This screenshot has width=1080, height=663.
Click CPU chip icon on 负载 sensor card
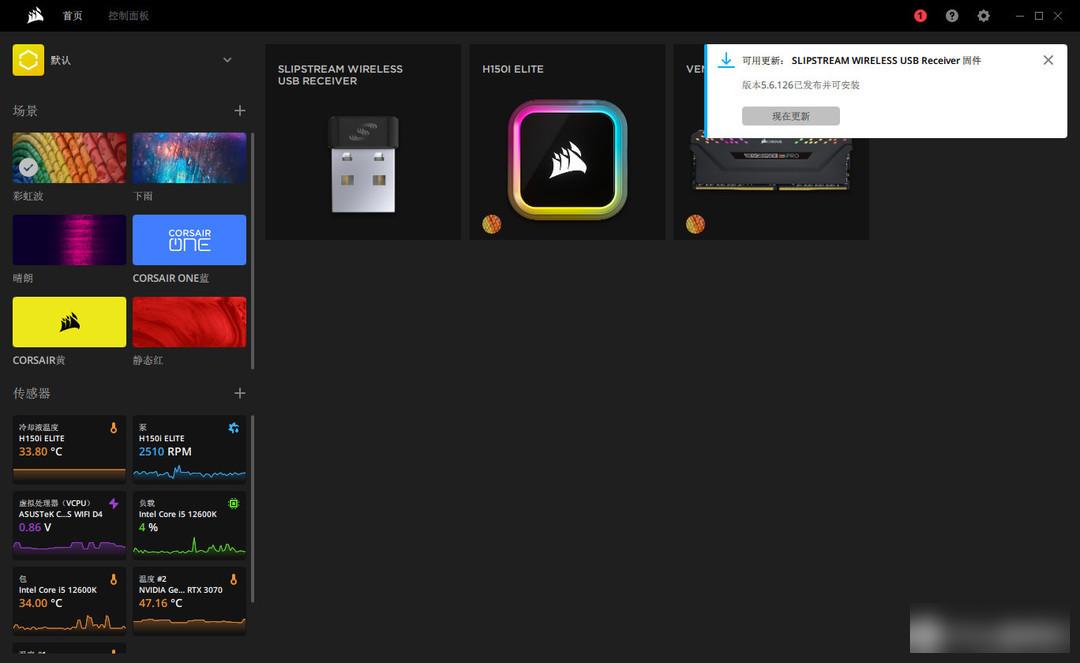pos(233,503)
